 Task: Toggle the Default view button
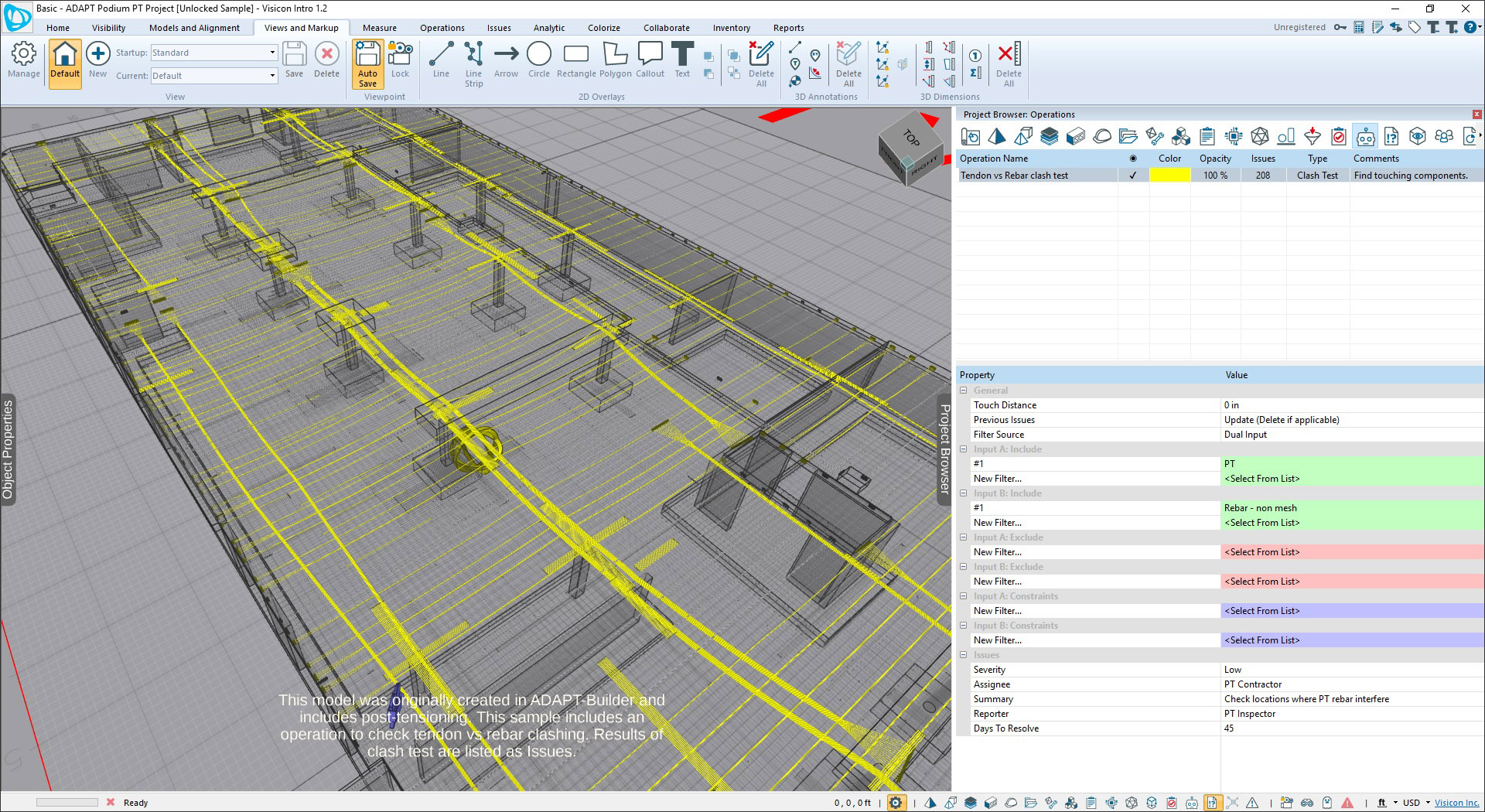[65, 64]
